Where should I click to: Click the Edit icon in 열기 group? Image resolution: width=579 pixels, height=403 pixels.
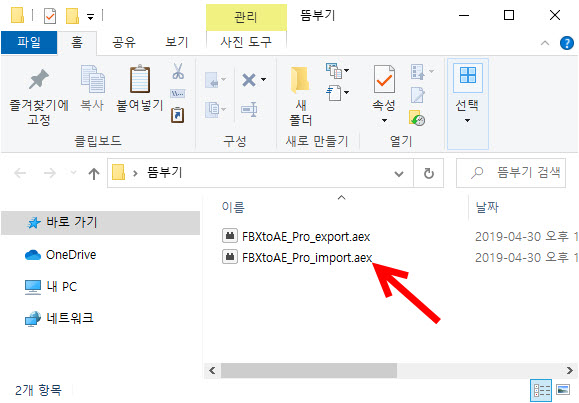click(418, 95)
